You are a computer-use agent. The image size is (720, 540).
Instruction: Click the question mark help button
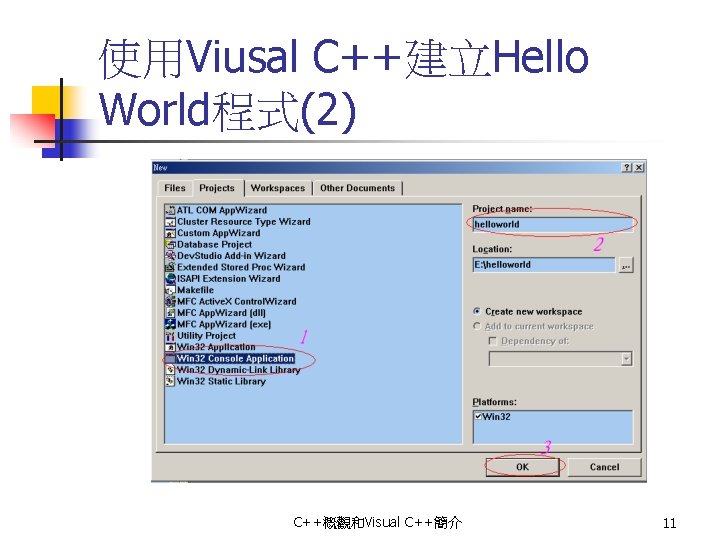click(627, 168)
